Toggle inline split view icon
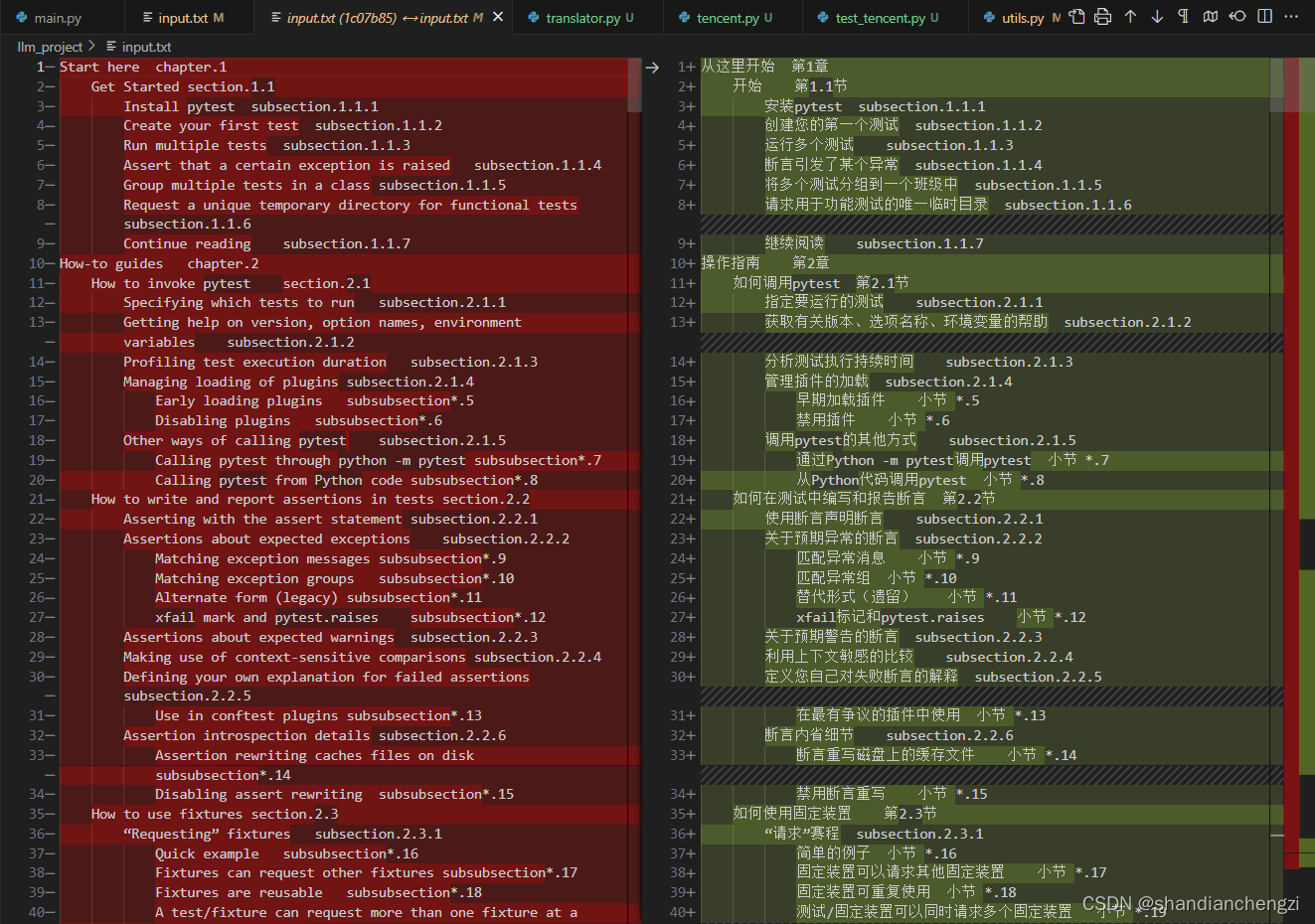This screenshot has width=1315, height=924. coord(1264,17)
